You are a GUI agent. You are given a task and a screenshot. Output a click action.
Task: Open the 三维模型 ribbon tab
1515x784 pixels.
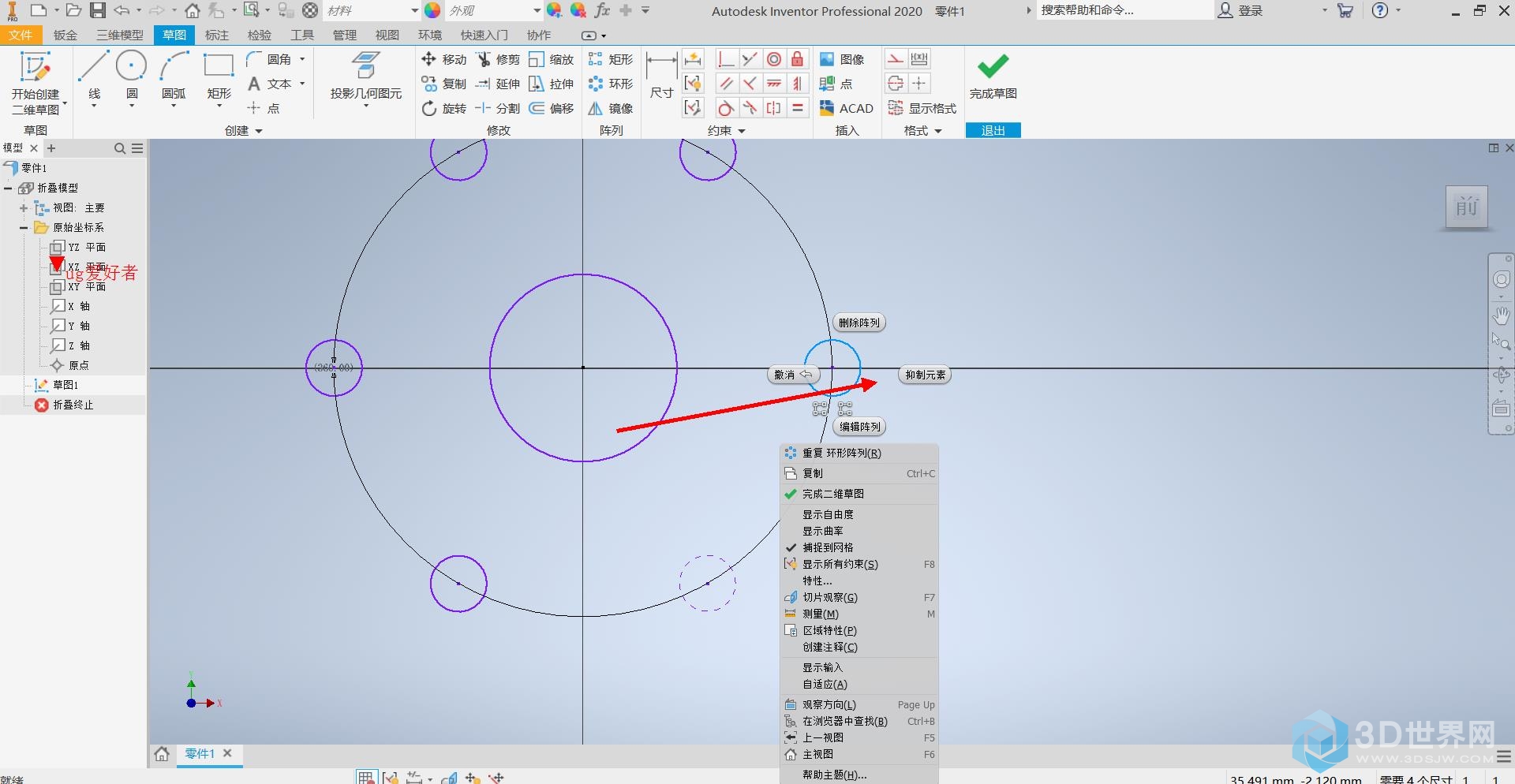(120, 35)
